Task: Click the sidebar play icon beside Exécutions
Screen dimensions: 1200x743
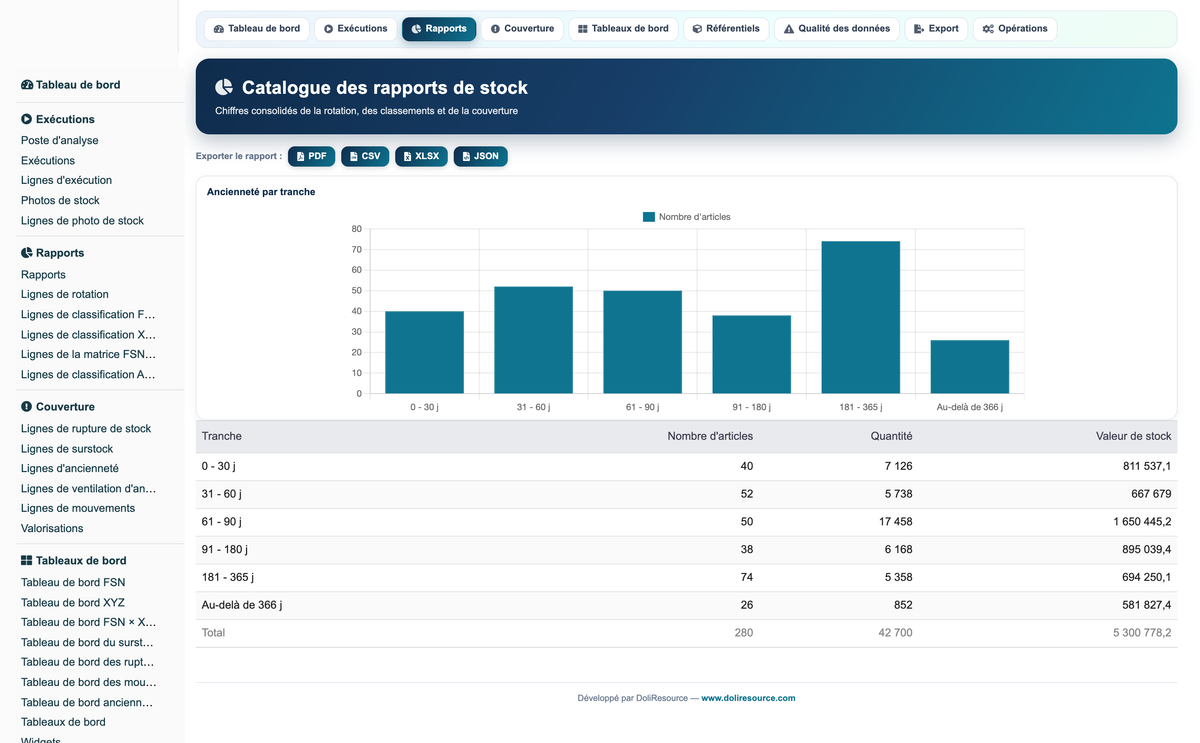Action: tap(27, 119)
